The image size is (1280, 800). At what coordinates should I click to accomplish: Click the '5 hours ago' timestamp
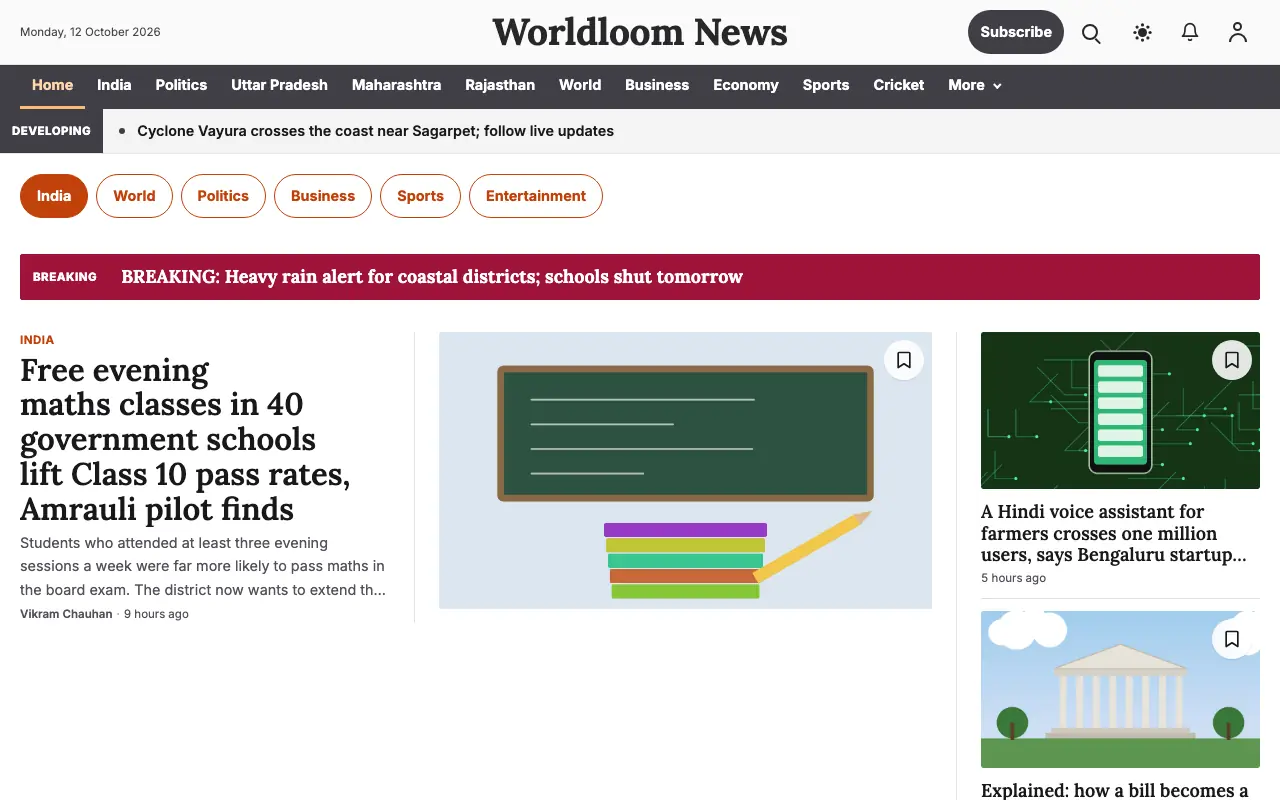[x=1013, y=578]
